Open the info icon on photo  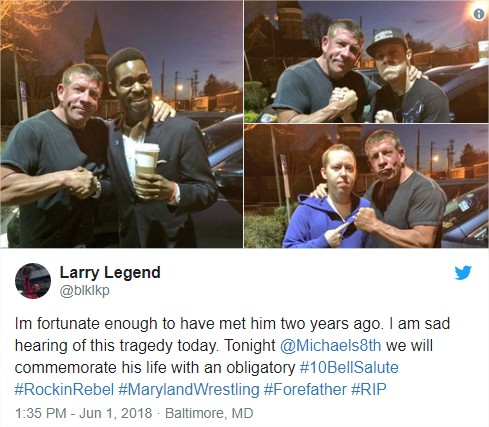tap(479, 14)
